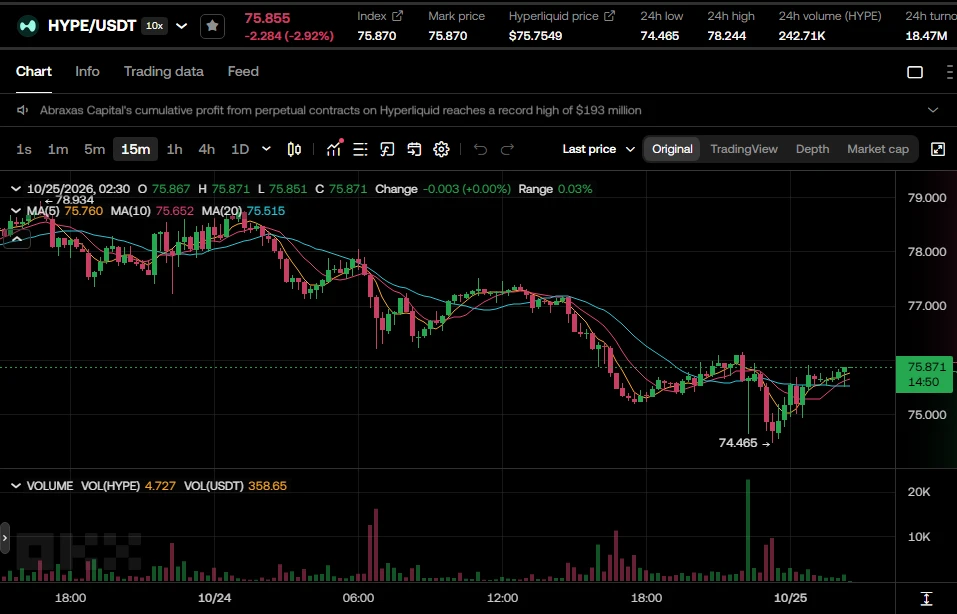This screenshot has width=957, height=614.
Task: Click the 10x leverage badge
Action: click(154, 26)
